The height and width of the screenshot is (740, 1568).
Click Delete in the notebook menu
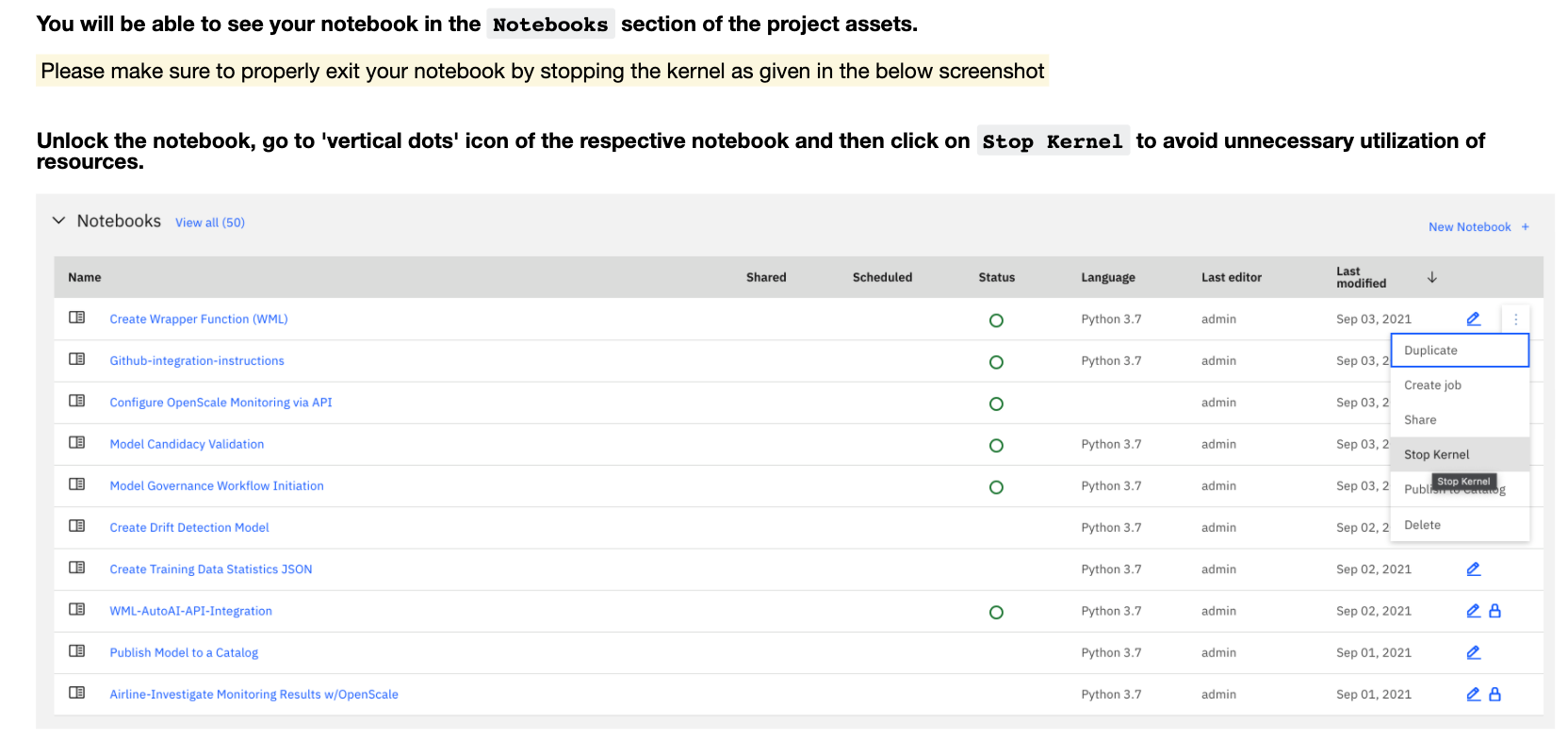[x=1422, y=525]
